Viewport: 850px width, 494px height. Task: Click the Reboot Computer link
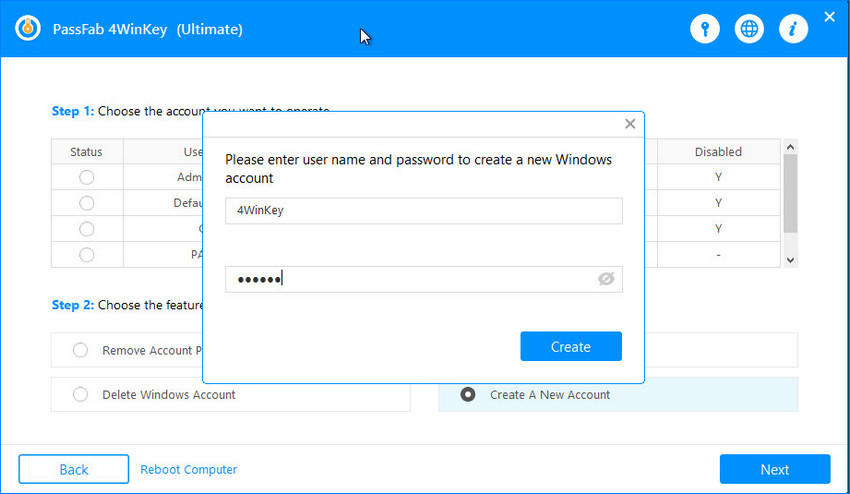(189, 469)
